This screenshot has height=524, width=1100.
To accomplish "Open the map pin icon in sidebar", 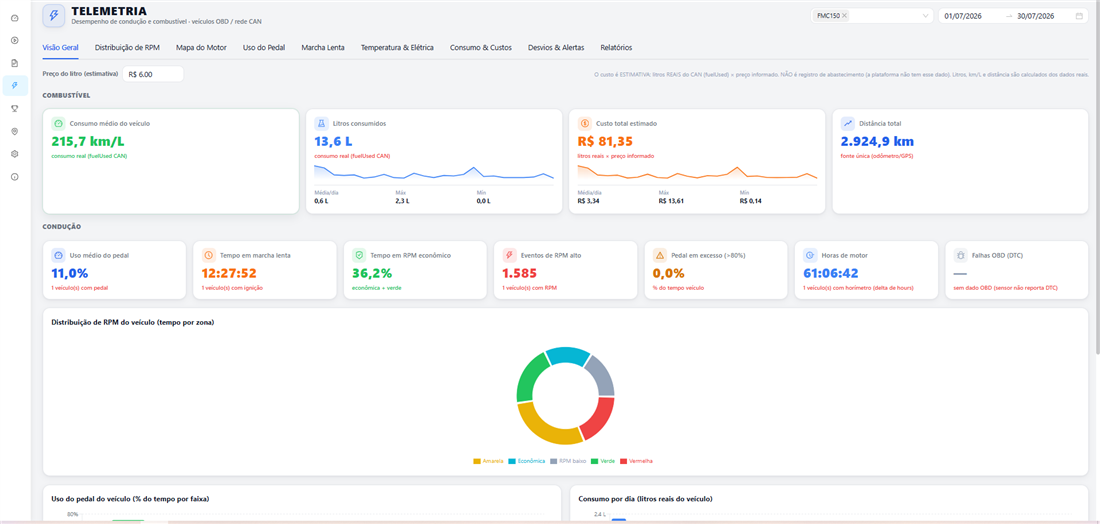I will click(x=15, y=131).
